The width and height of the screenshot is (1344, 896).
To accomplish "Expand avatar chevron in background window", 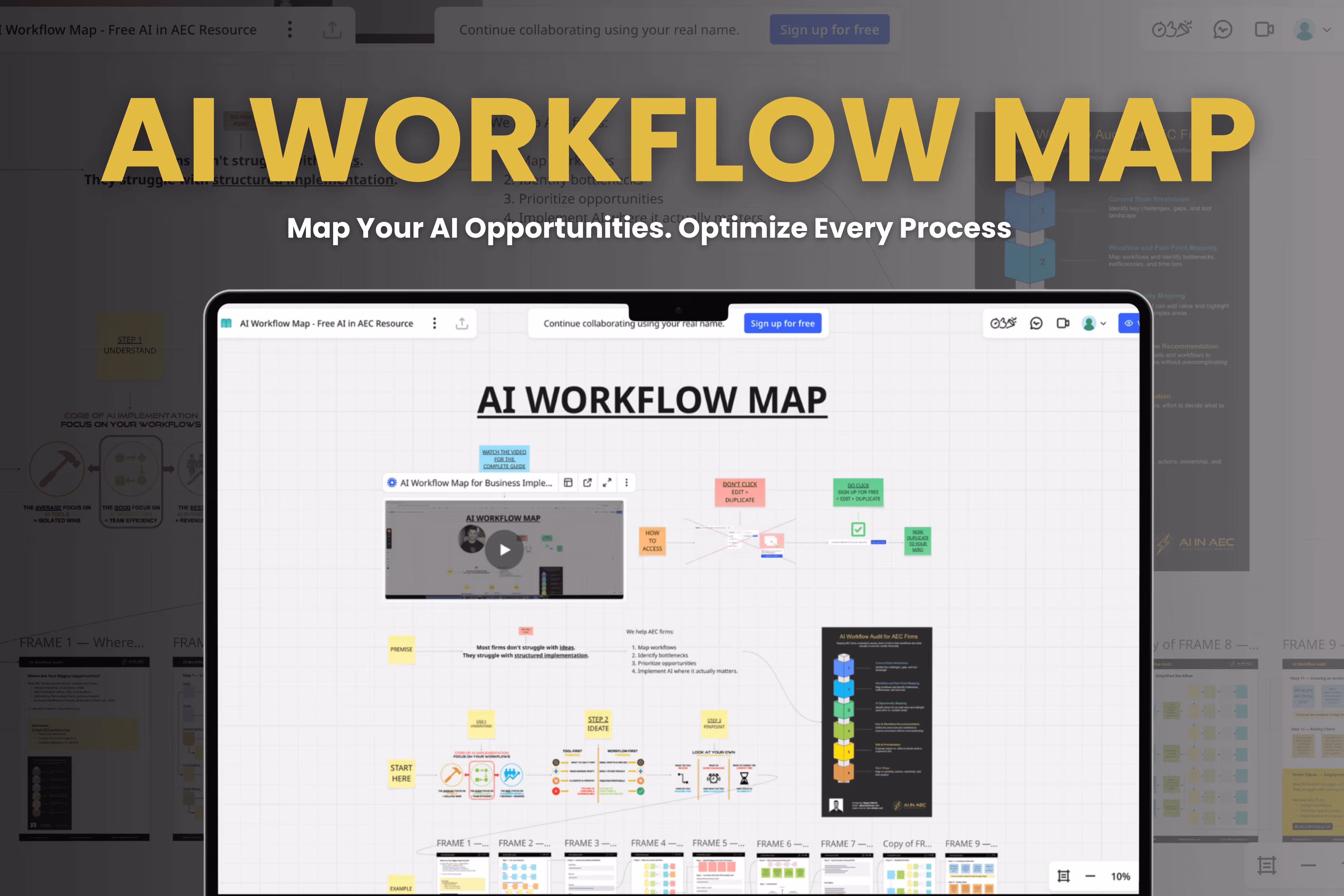I will [1327, 30].
